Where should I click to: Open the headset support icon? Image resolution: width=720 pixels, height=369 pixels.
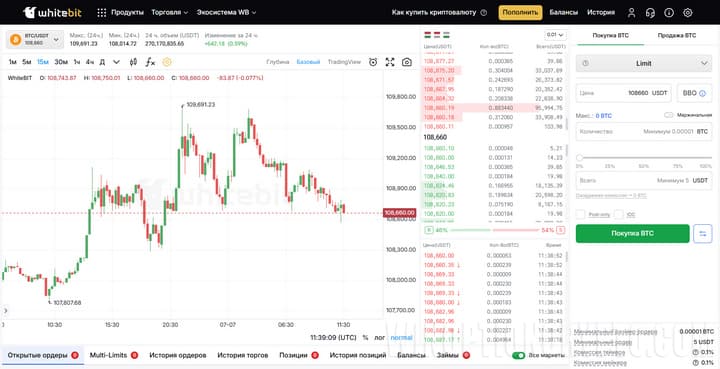pyautogui.click(x=650, y=12)
